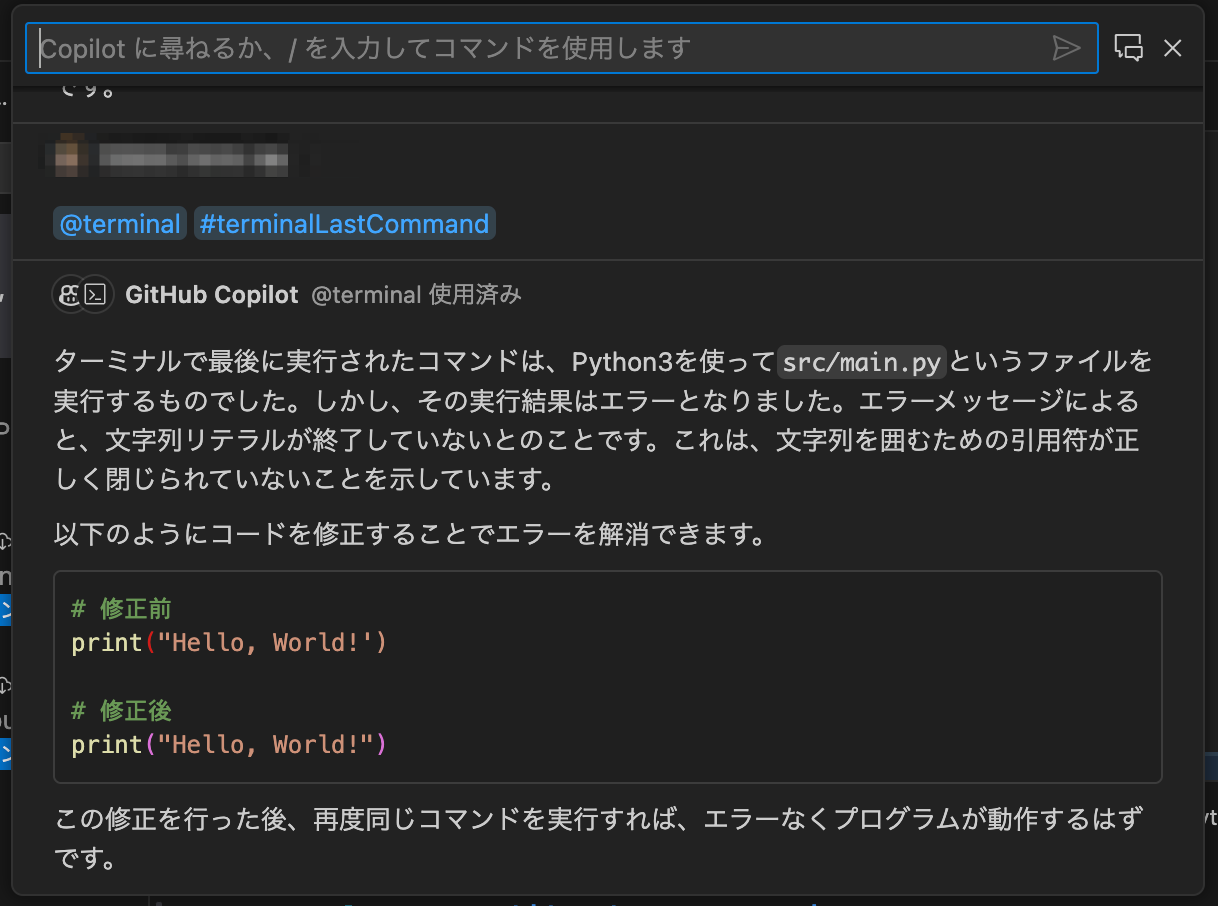Select the @terminal participant chip
This screenshot has height=906, width=1218.
click(x=119, y=223)
